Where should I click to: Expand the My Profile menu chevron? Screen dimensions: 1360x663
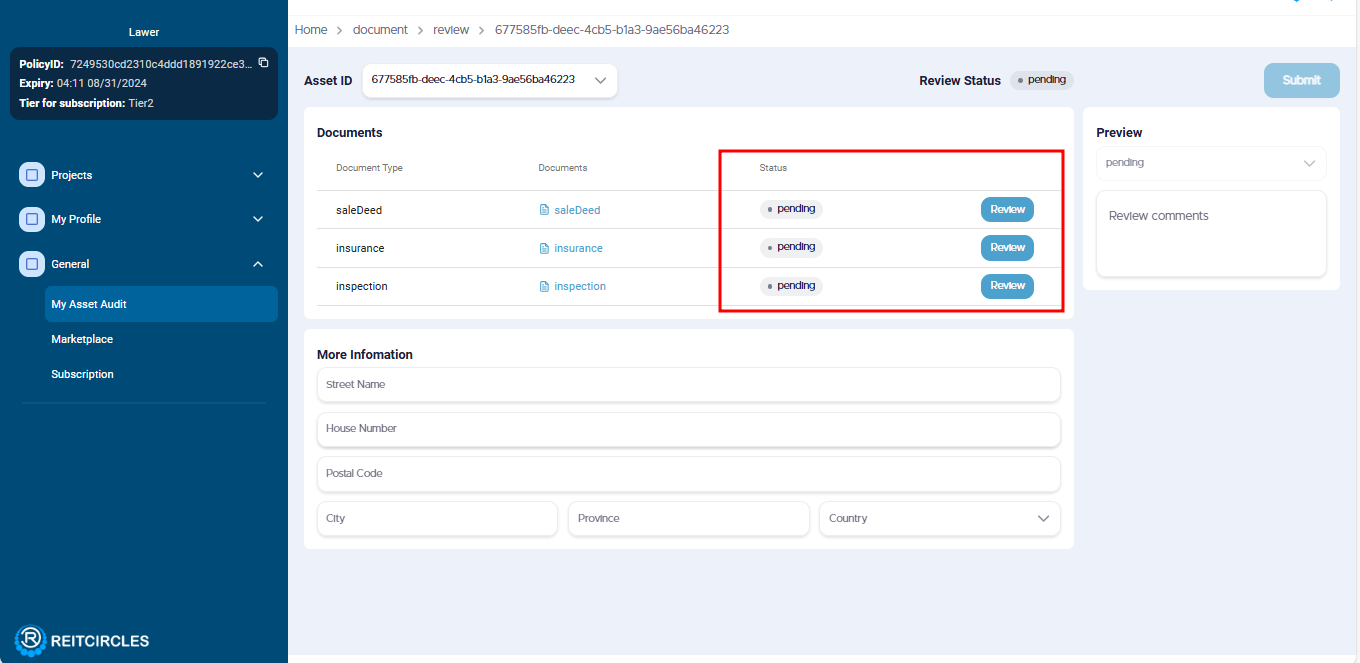(x=258, y=219)
